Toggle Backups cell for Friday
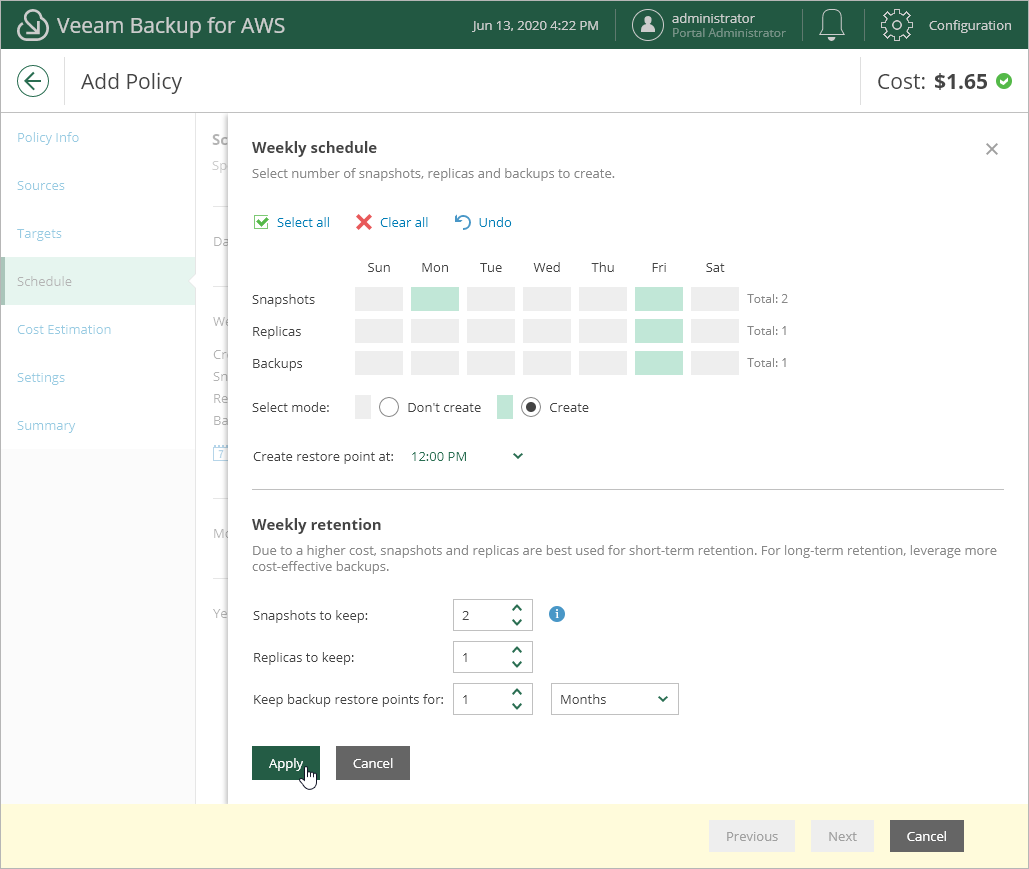The image size is (1029, 869). pyautogui.click(x=659, y=363)
